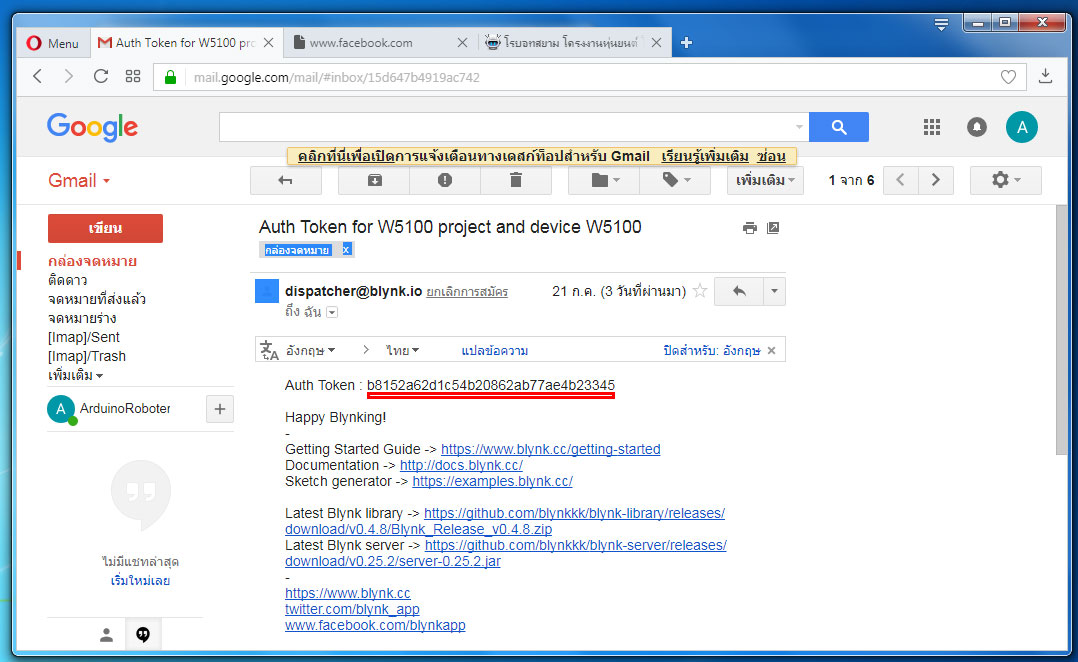Go back to the previous page
The height and width of the screenshot is (662, 1078).
pos(38,76)
